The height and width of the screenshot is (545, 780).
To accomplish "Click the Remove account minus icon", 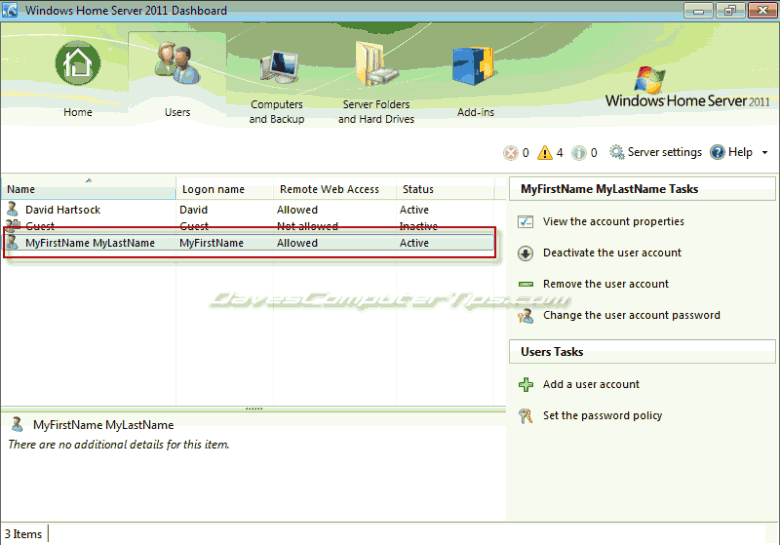I will (526, 284).
